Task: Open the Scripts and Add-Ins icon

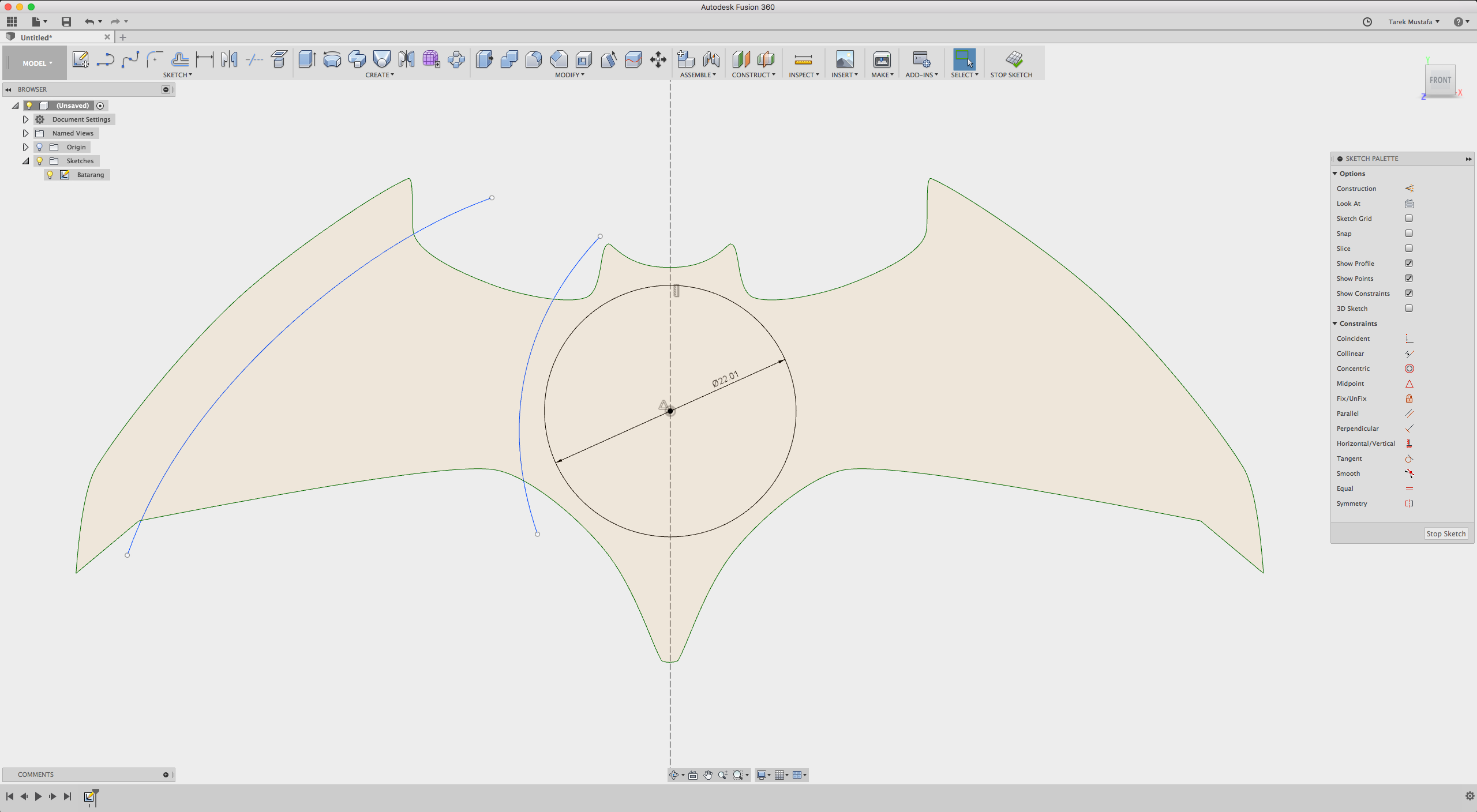Action: (921, 59)
